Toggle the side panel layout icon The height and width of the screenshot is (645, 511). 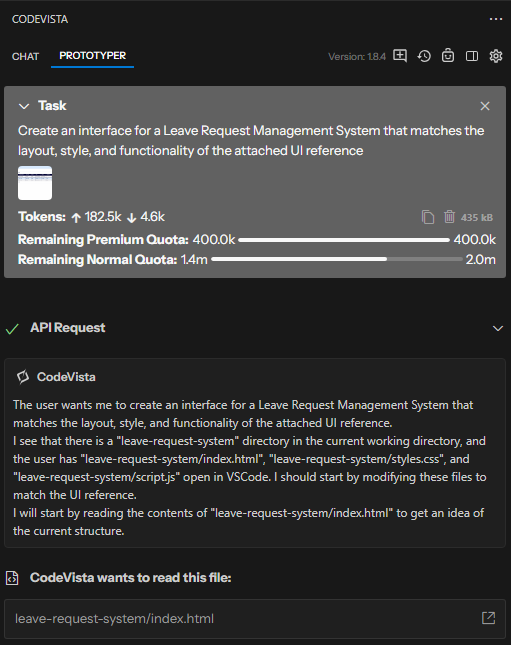(x=472, y=56)
